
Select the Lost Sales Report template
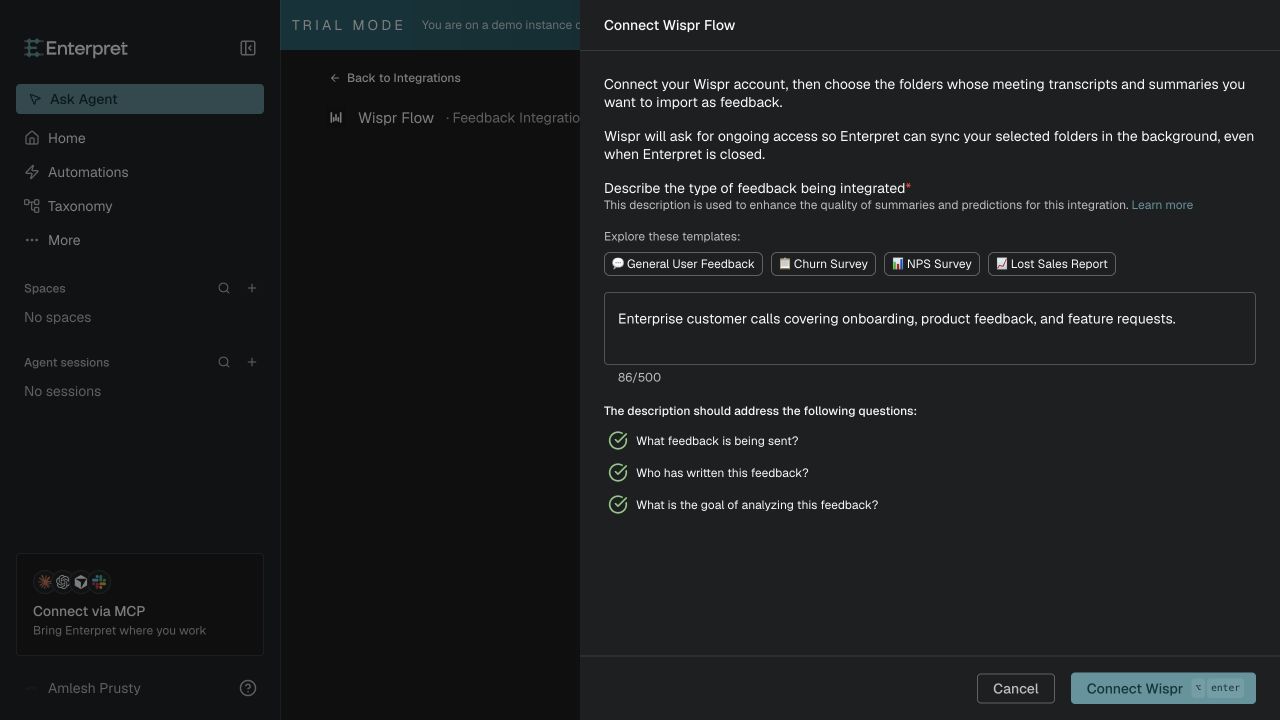[1052, 264]
